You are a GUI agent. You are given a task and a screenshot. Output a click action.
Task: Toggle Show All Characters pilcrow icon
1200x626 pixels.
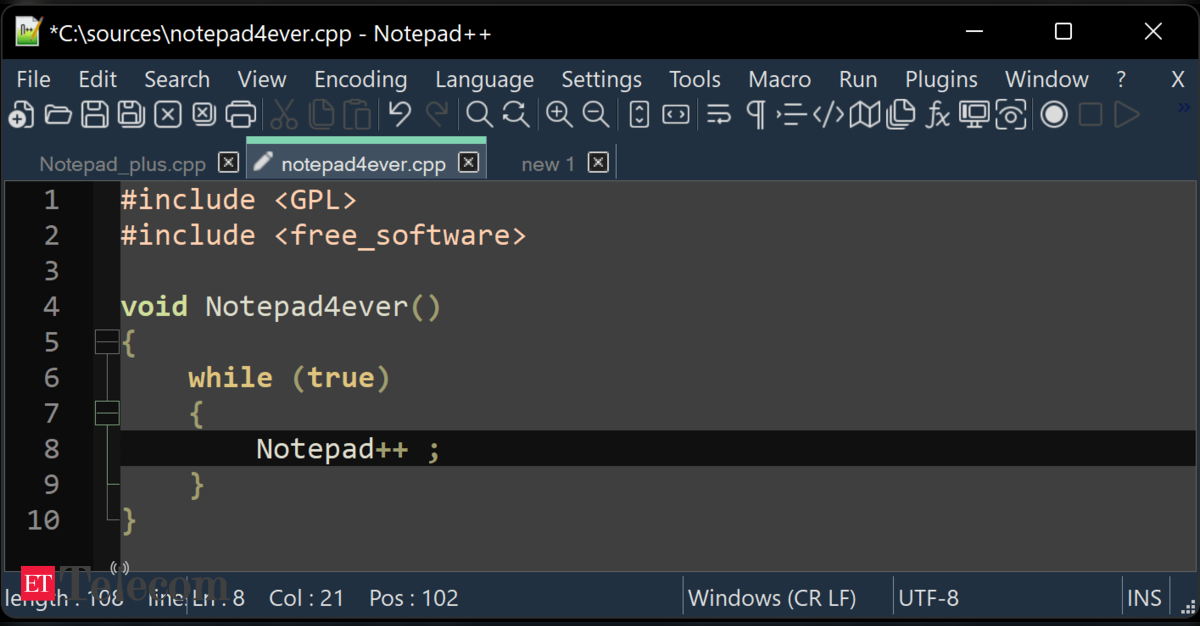click(756, 115)
